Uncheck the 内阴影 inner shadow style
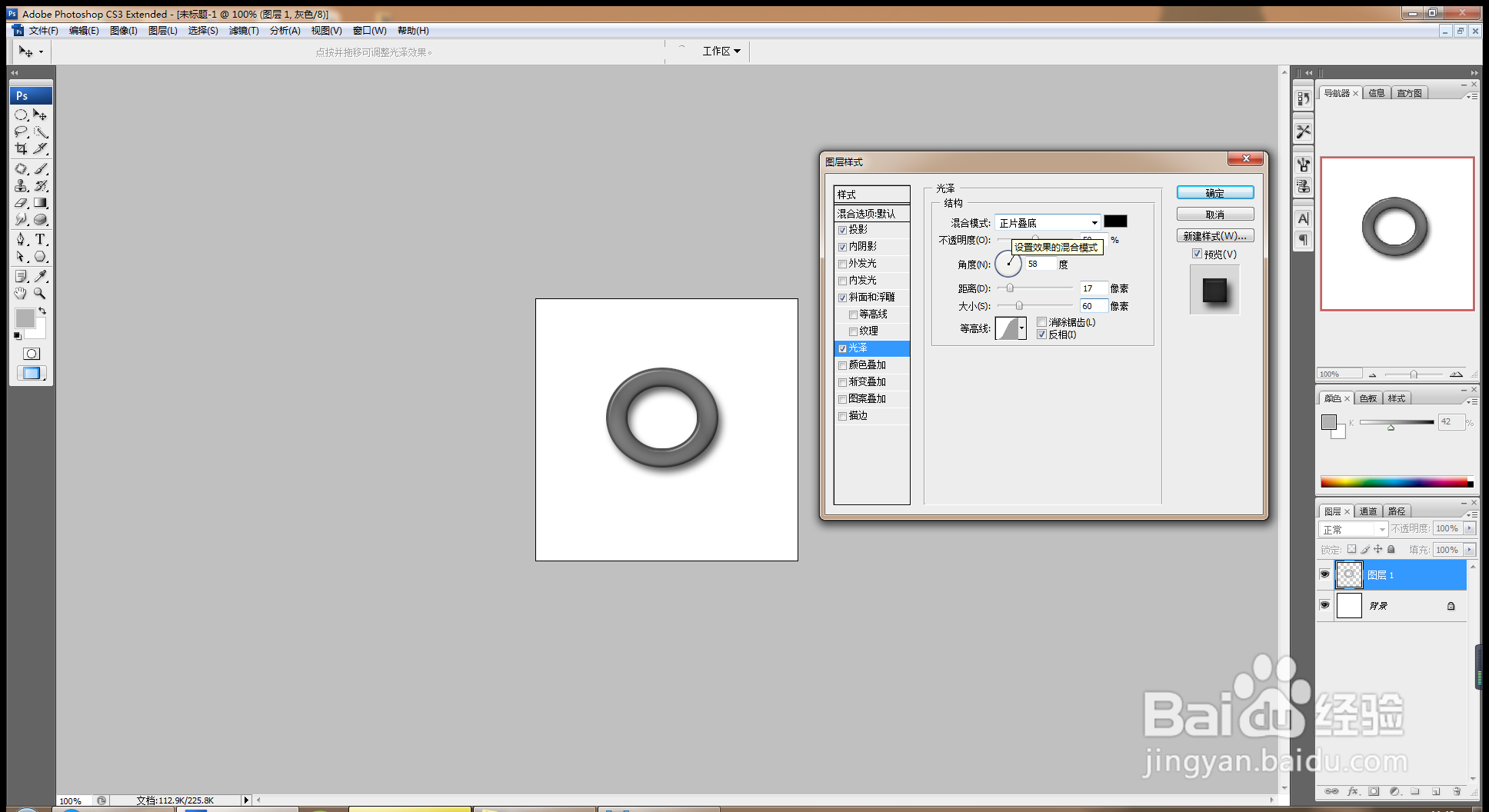The height and width of the screenshot is (812, 1489). pyautogui.click(x=843, y=247)
